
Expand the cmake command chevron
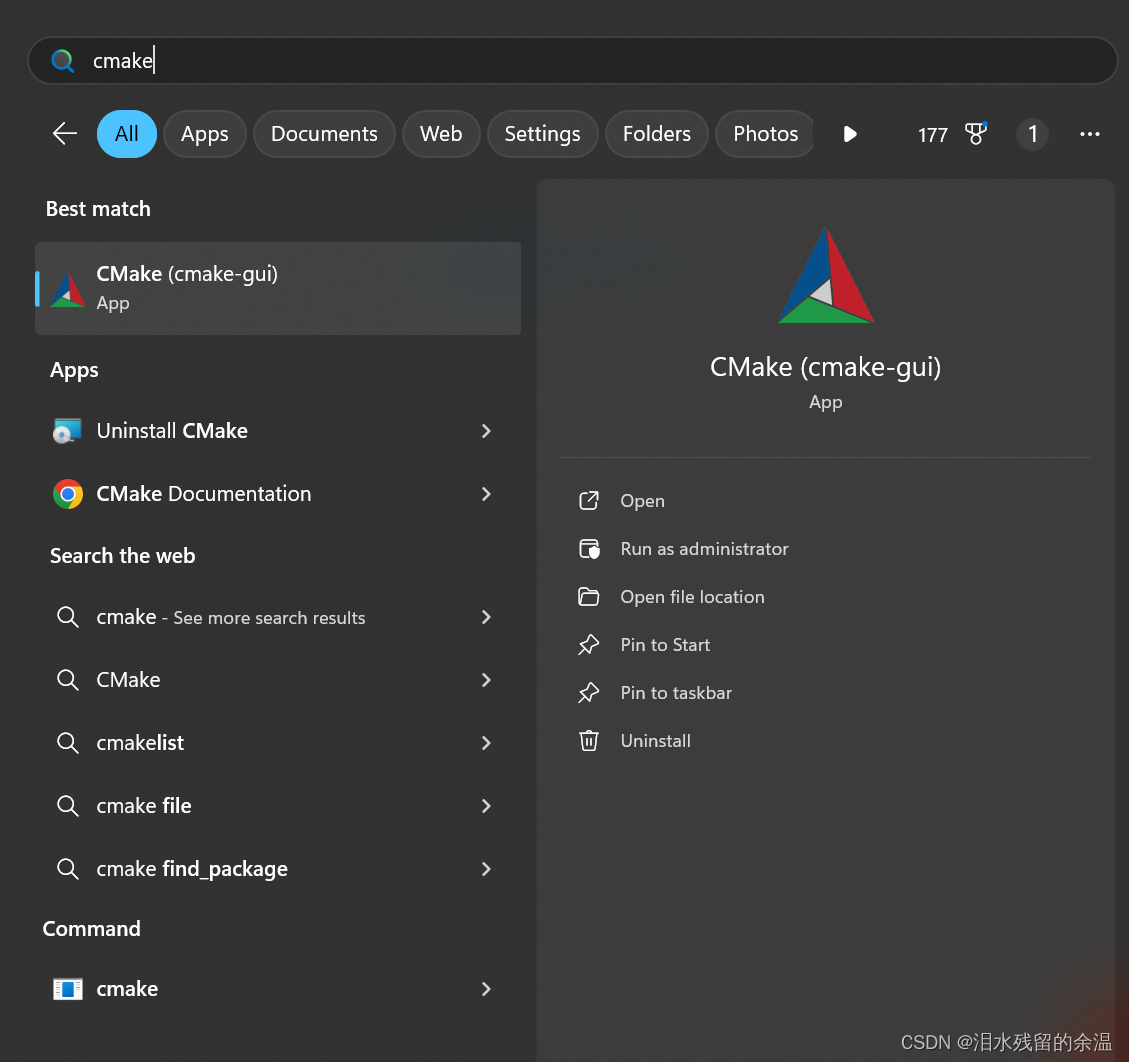tap(486, 989)
